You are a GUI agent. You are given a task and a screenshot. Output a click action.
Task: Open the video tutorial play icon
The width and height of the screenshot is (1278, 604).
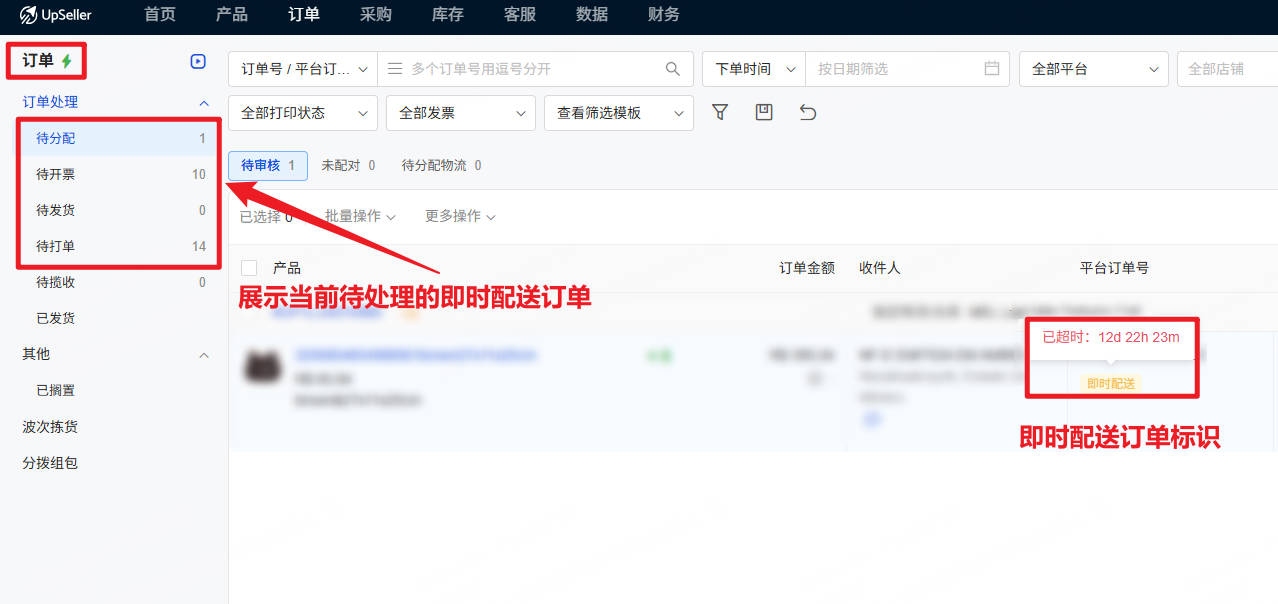pos(198,61)
